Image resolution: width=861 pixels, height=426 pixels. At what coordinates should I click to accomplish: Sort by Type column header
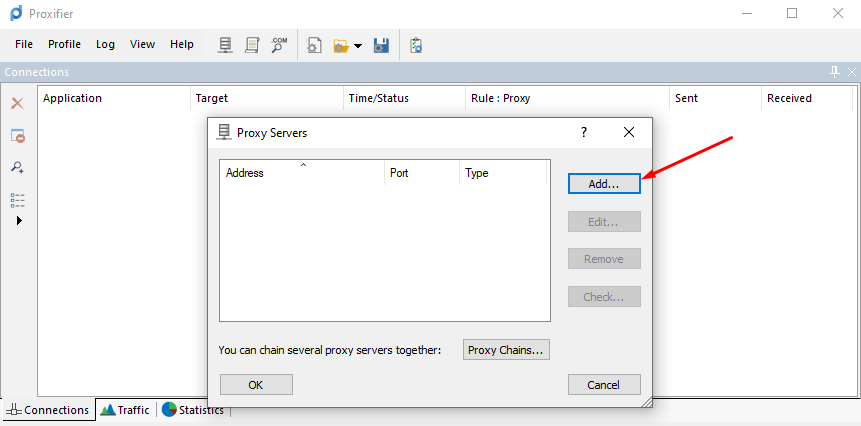click(x=503, y=172)
